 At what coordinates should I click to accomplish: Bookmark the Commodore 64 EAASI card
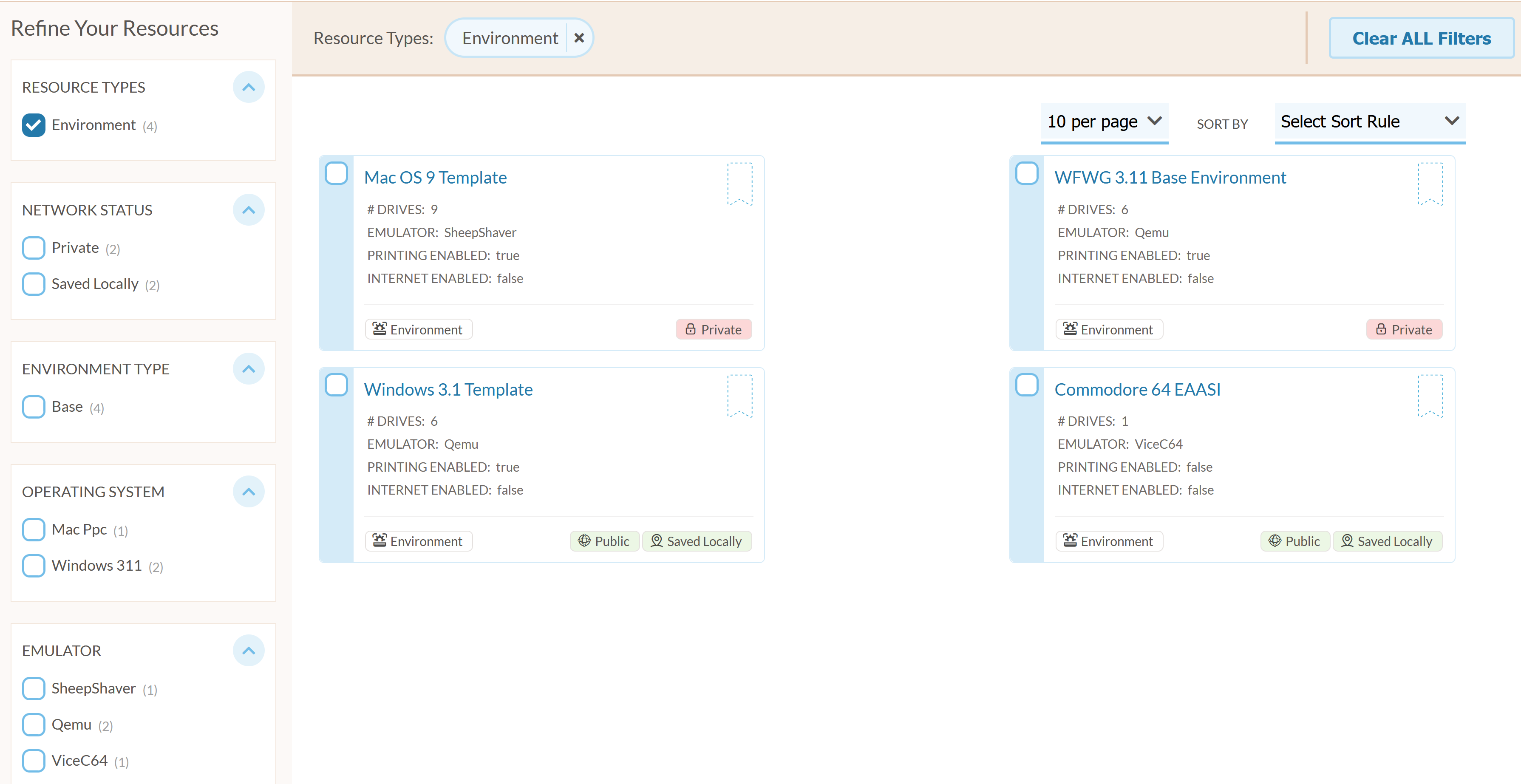click(x=1430, y=396)
